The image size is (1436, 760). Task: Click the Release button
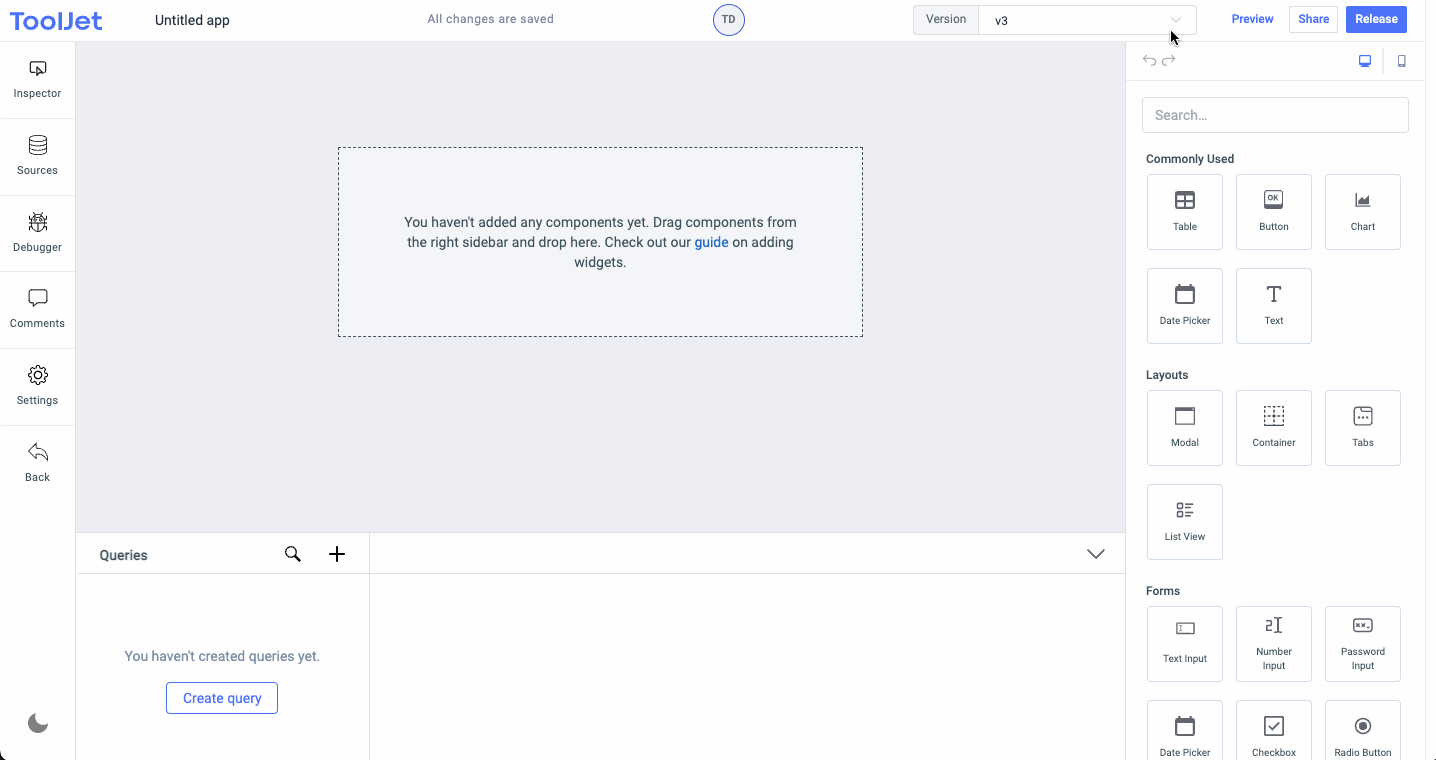(x=1376, y=19)
